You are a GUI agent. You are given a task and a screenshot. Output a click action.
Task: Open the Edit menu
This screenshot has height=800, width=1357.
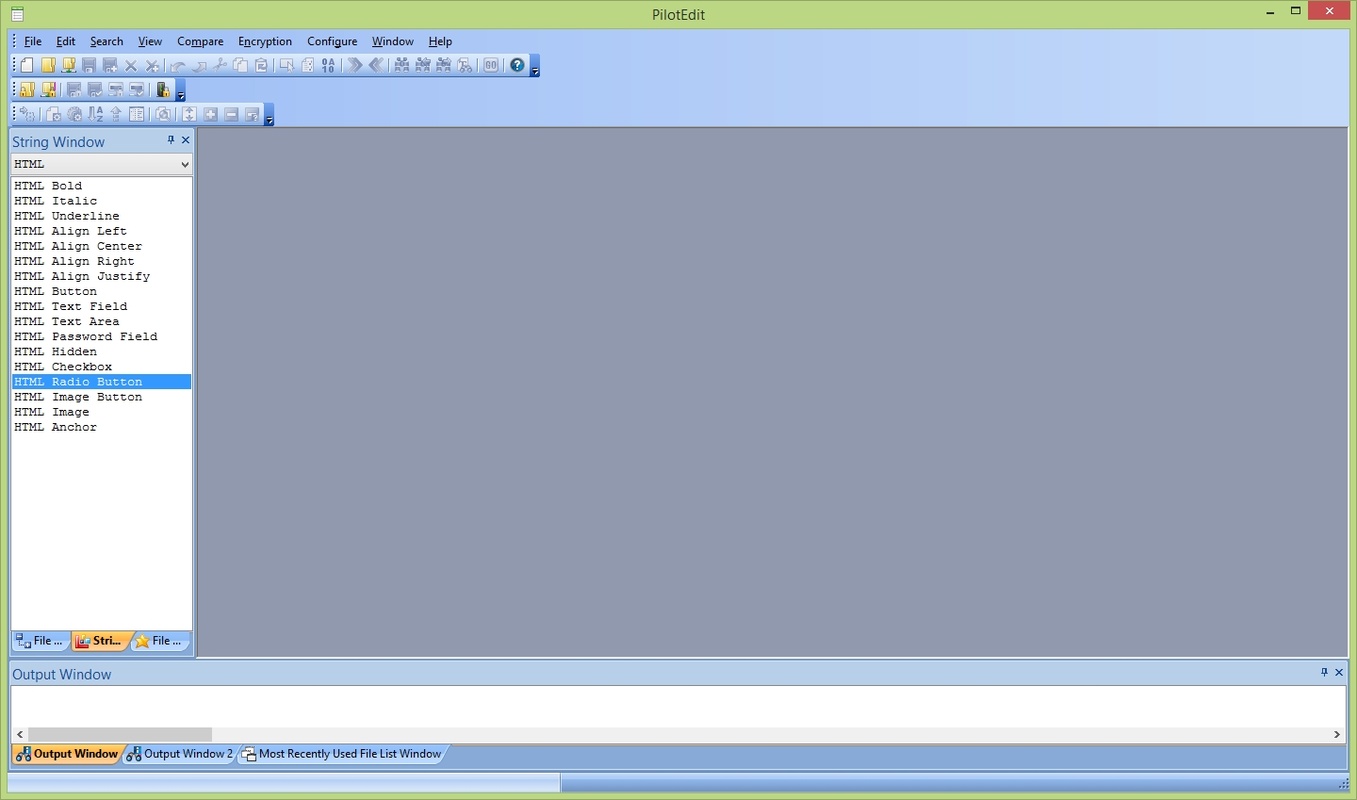pos(66,41)
